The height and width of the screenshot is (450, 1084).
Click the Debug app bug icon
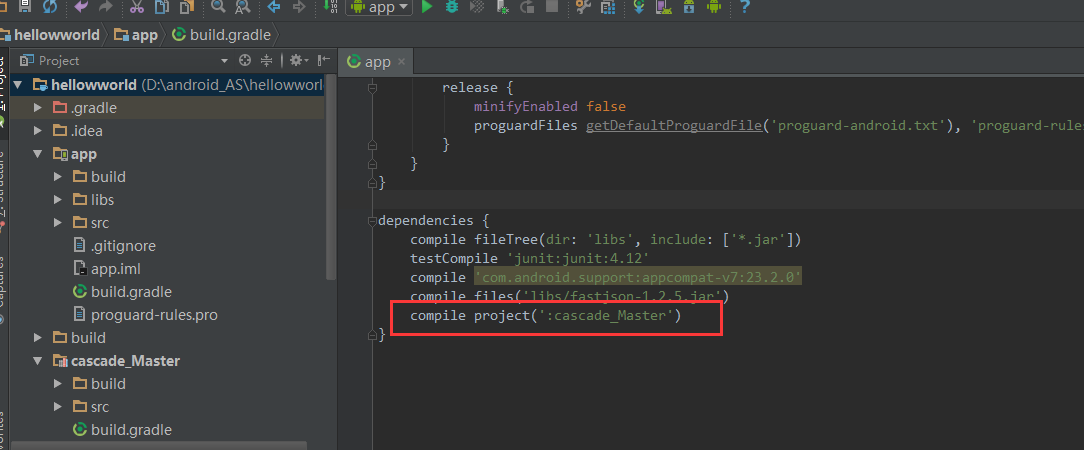pyautogui.click(x=452, y=8)
